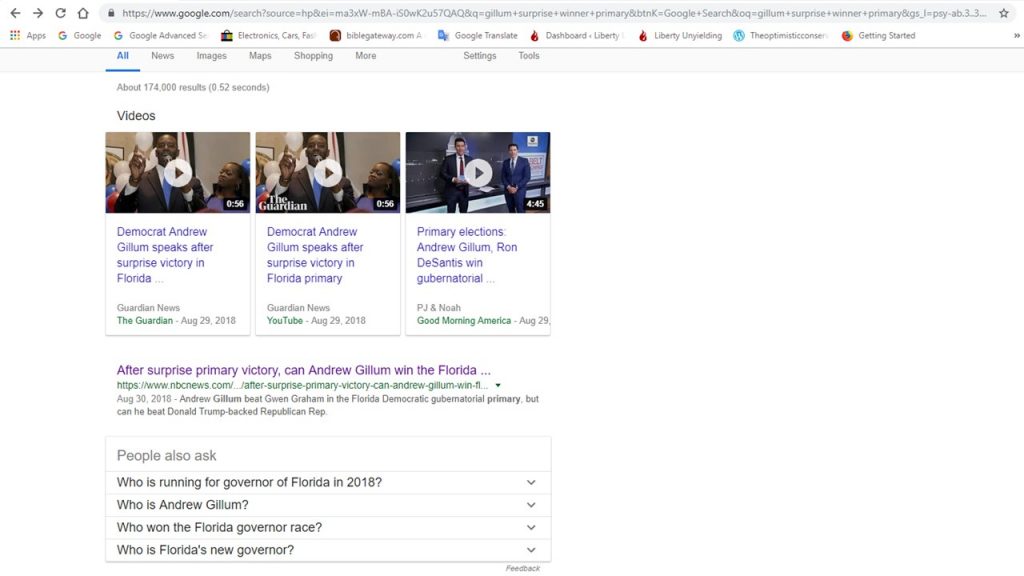Open Gillum video title from The Guardian
This screenshot has width=1024, height=576.
[165, 255]
